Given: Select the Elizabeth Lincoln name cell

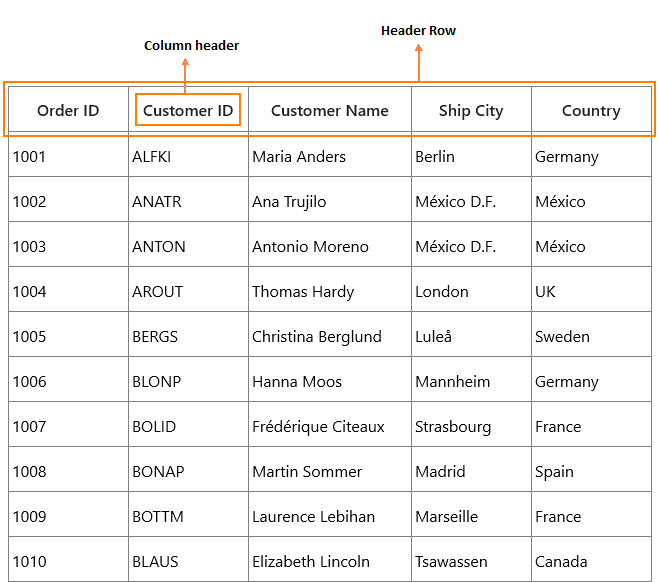Looking at the screenshot, I should pyautogui.click(x=330, y=561).
